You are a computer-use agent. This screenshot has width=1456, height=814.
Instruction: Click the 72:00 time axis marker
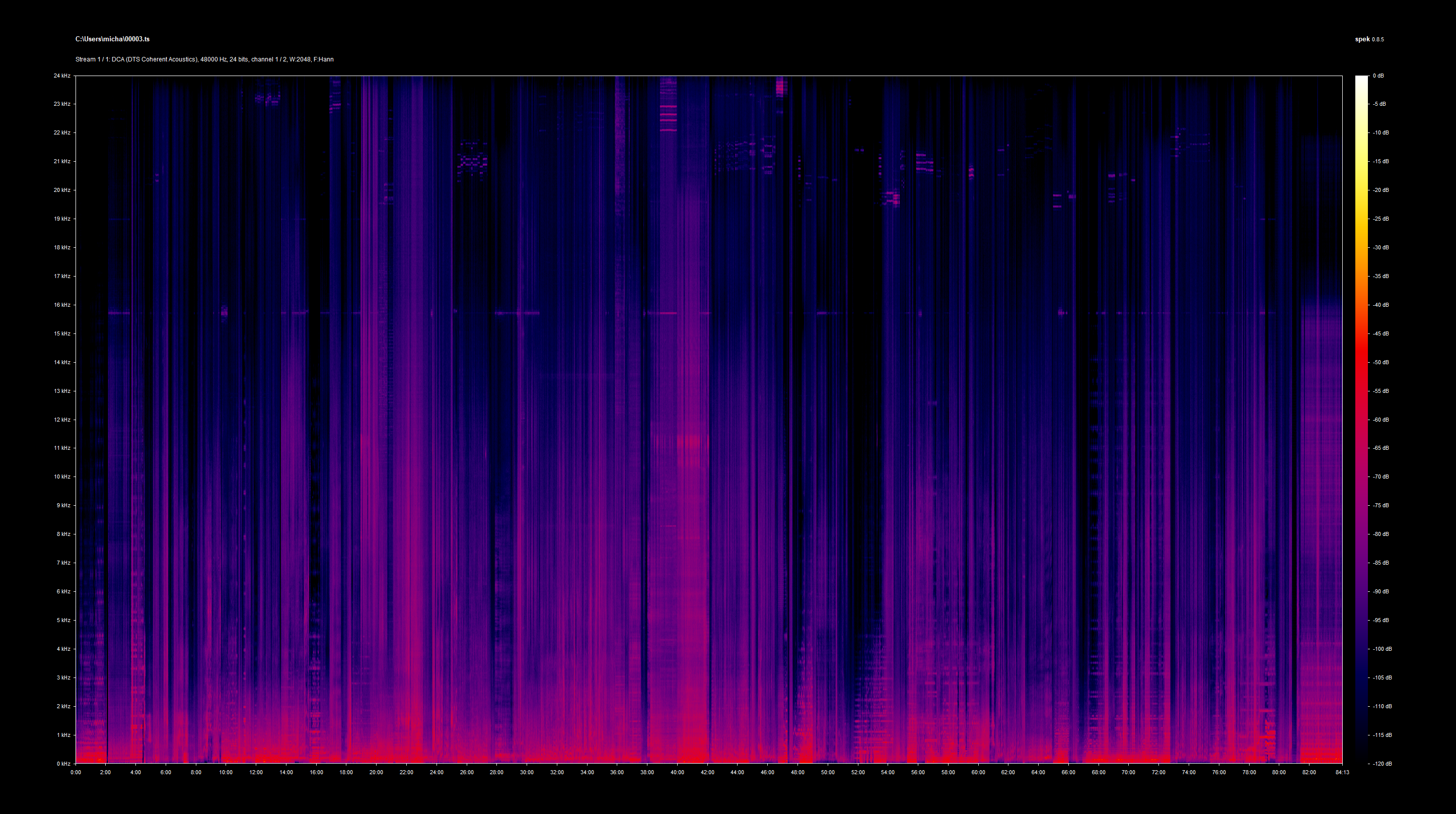pyautogui.click(x=1158, y=773)
